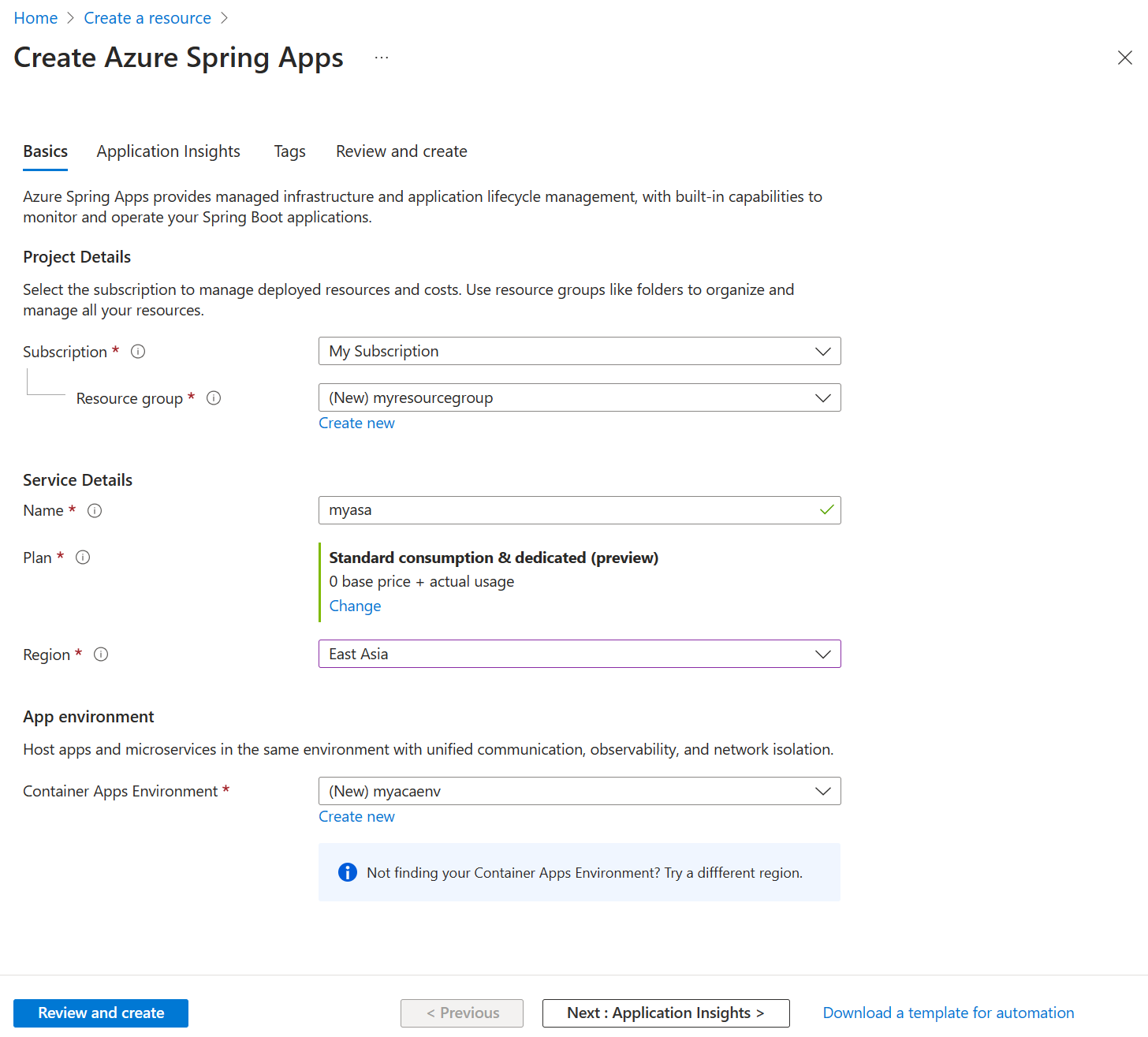Click the Region info icon

101,655
